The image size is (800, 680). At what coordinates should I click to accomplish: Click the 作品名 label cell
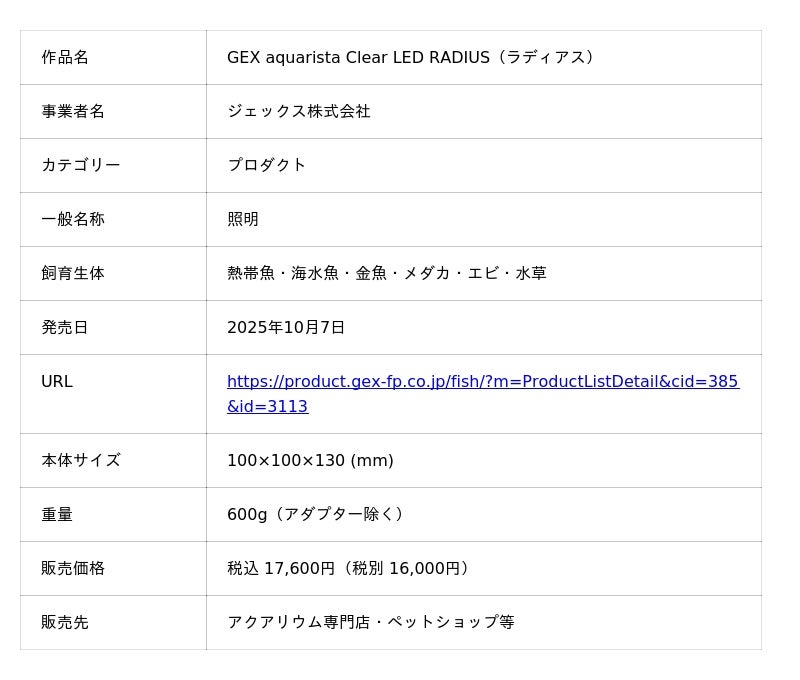point(65,58)
